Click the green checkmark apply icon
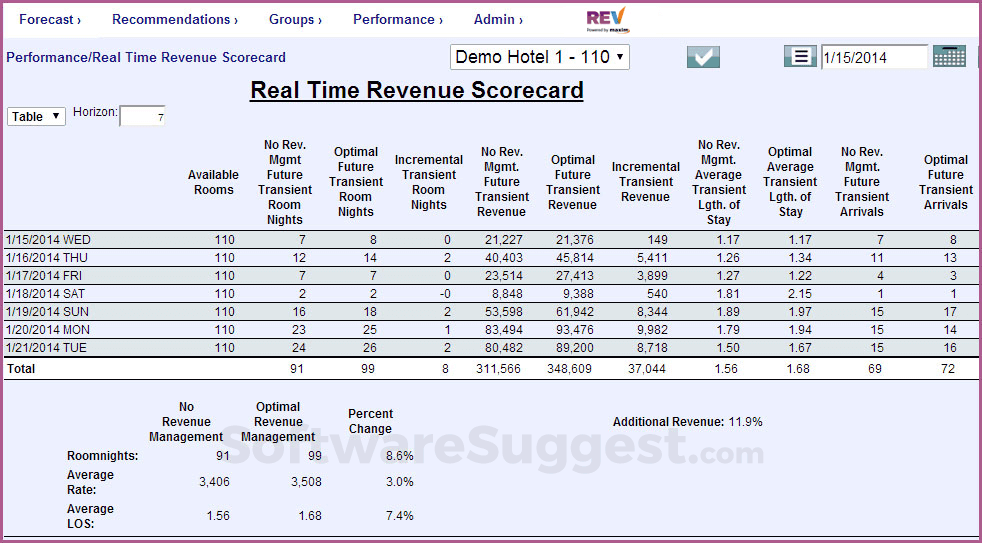The height and width of the screenshot is (543, 982). (703, 57)
